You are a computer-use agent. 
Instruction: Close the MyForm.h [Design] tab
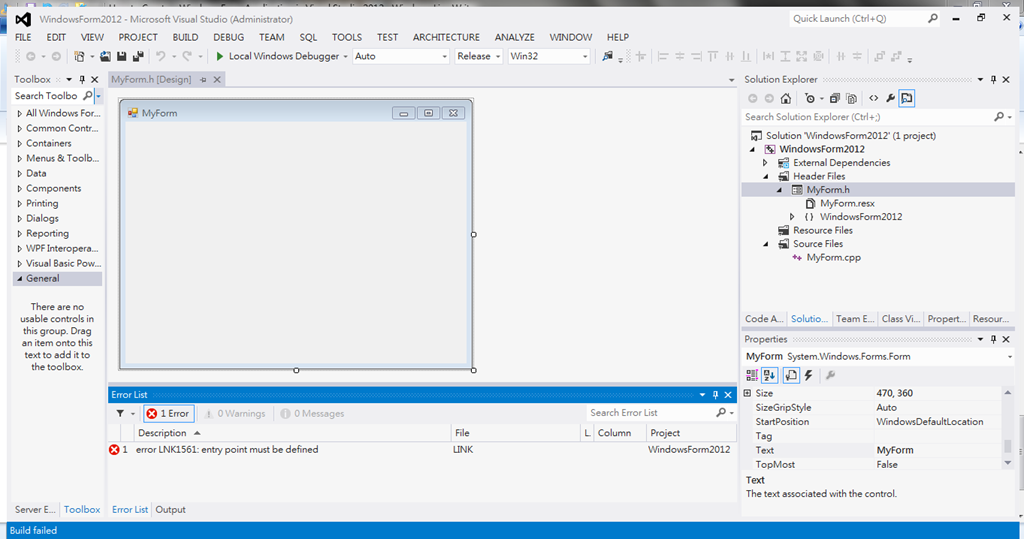coord(217,80)
